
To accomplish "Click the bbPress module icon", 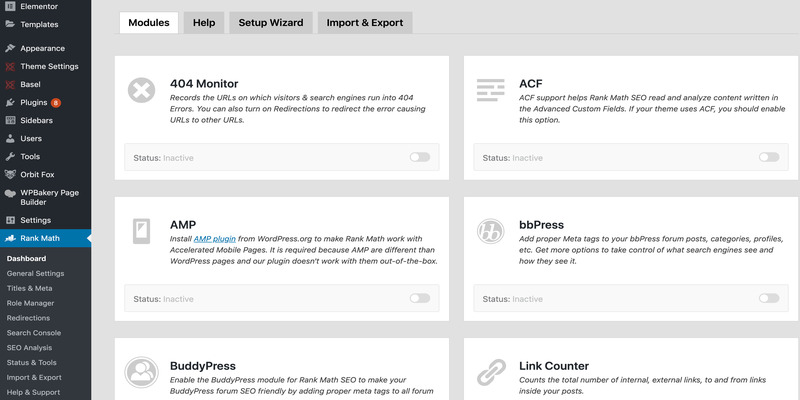I will pyautogui.click(x=490, y=231).
